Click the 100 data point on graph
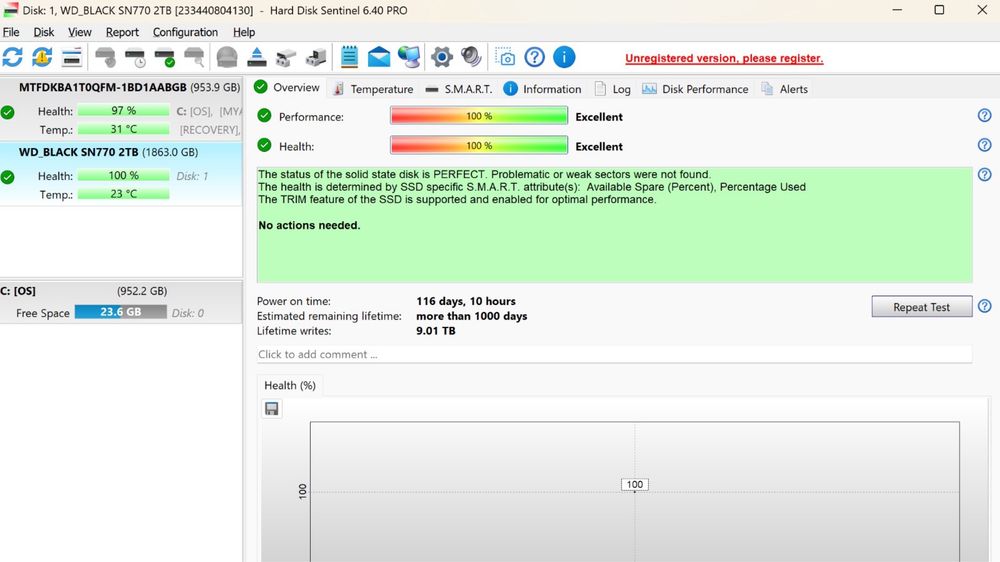 point(635,485)
